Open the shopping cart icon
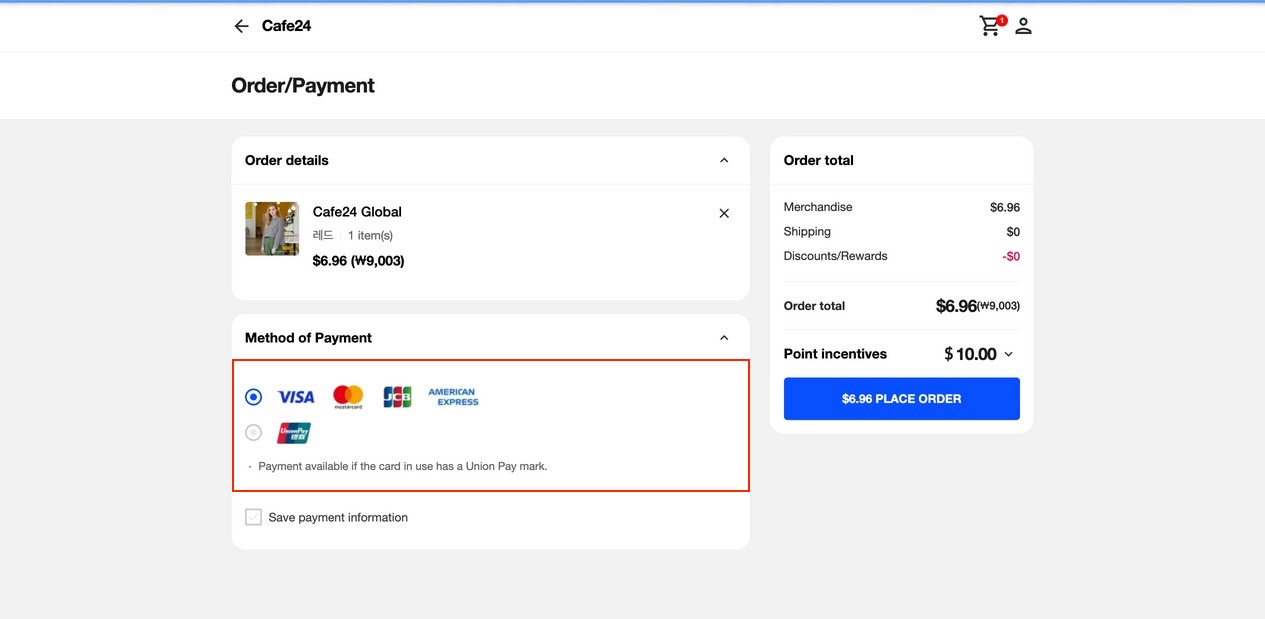This screenshot has height=619, width=1265. tap(990, 26)
